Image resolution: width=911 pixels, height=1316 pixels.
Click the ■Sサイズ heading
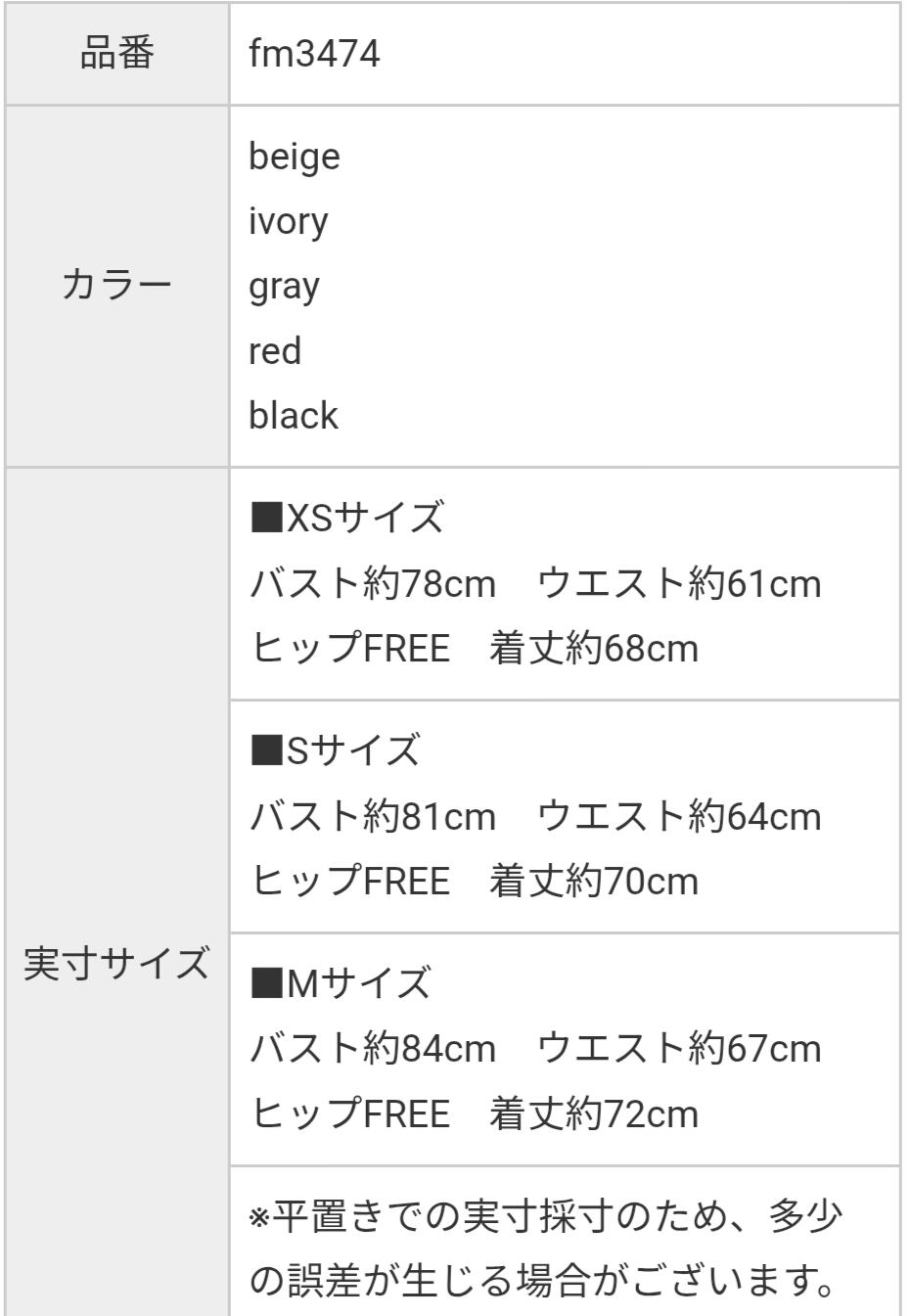click(336, 750)
